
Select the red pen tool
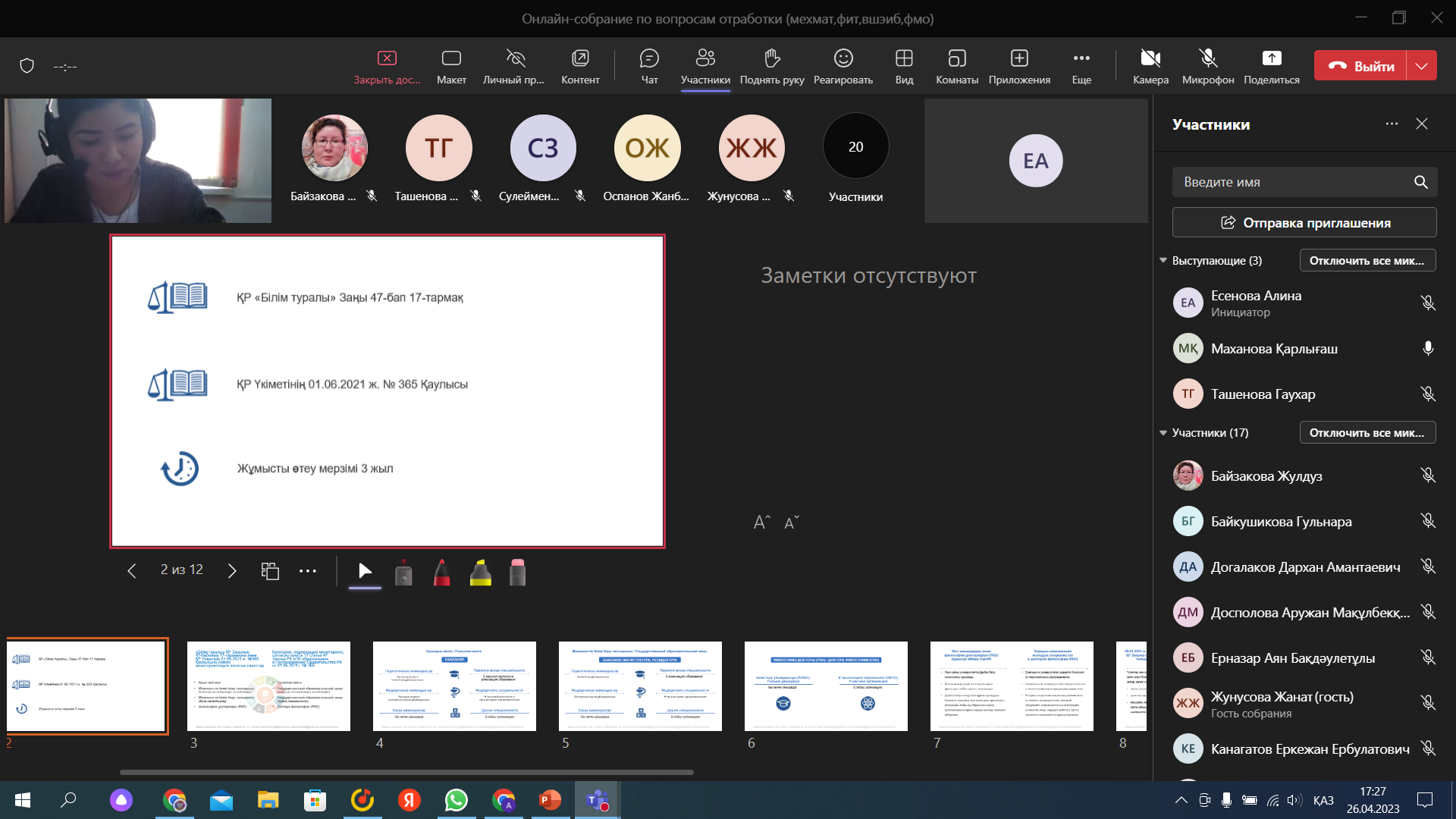tap(442, 573)
